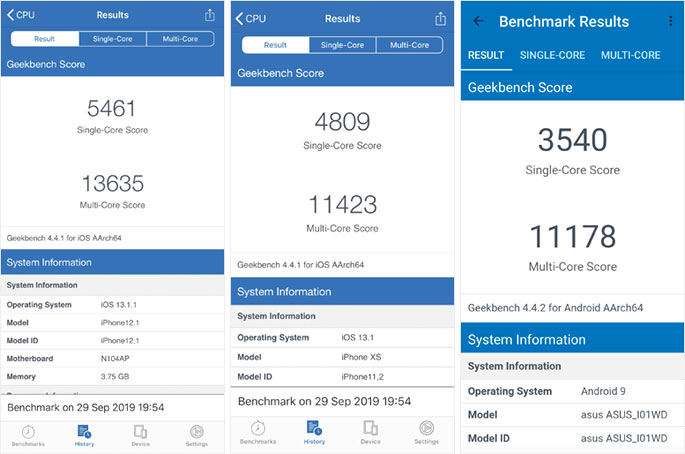Tap System Information blue header in Android screen
The image size is (685, 454).
coord(572,340)
